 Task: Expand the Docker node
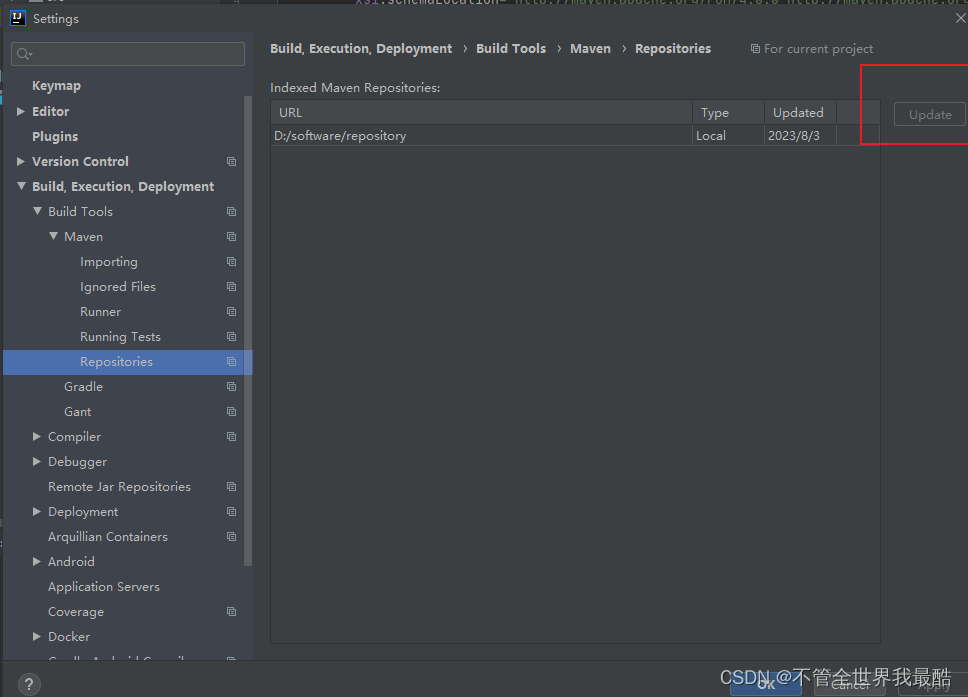coord(36,636)
